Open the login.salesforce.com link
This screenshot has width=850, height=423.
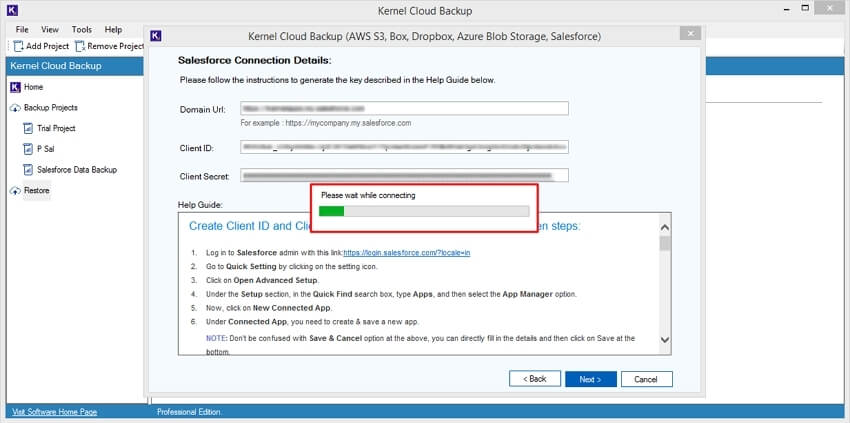[407, 253]
